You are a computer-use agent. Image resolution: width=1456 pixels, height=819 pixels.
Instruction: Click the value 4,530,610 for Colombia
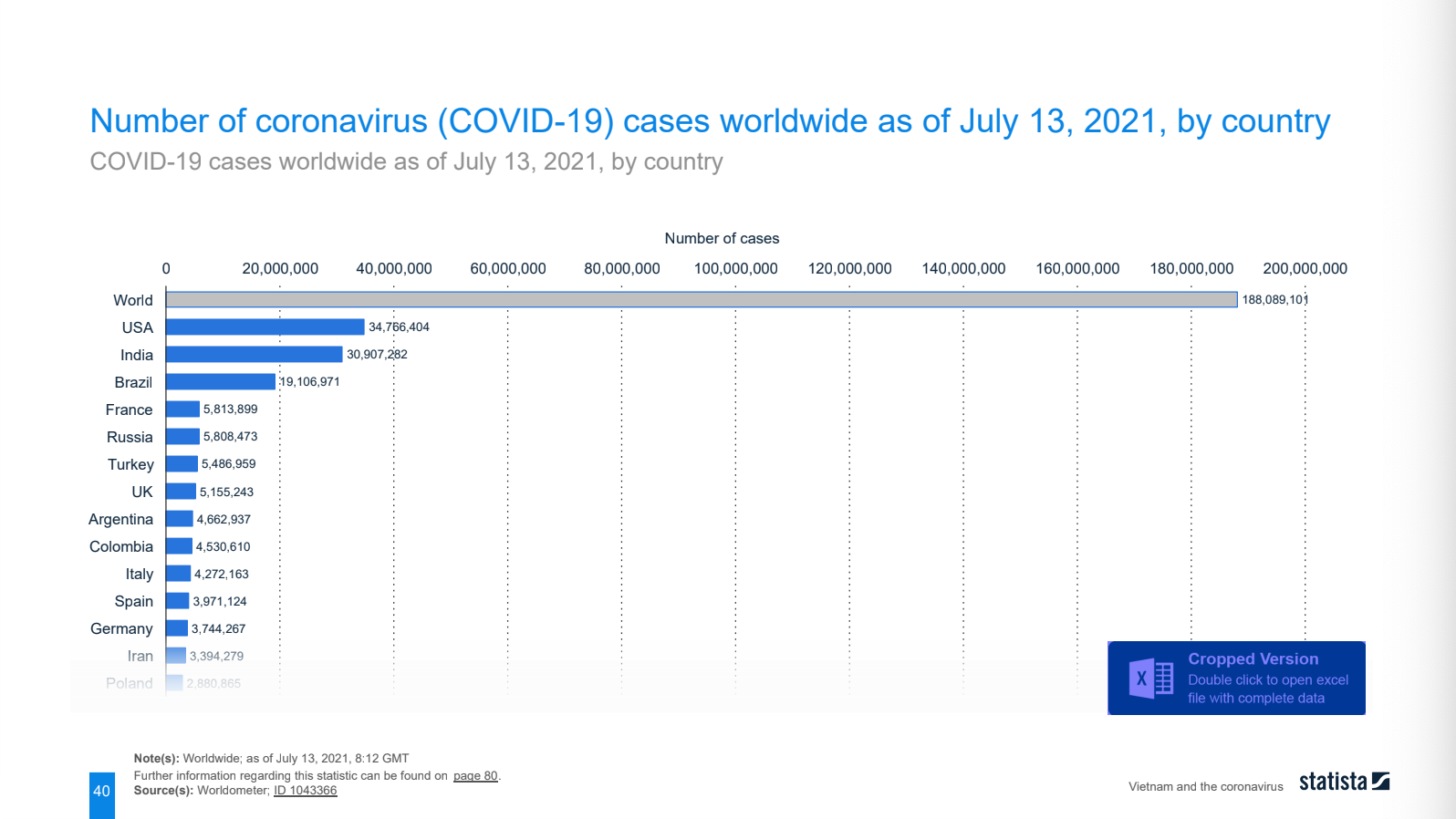click(223, 547)
